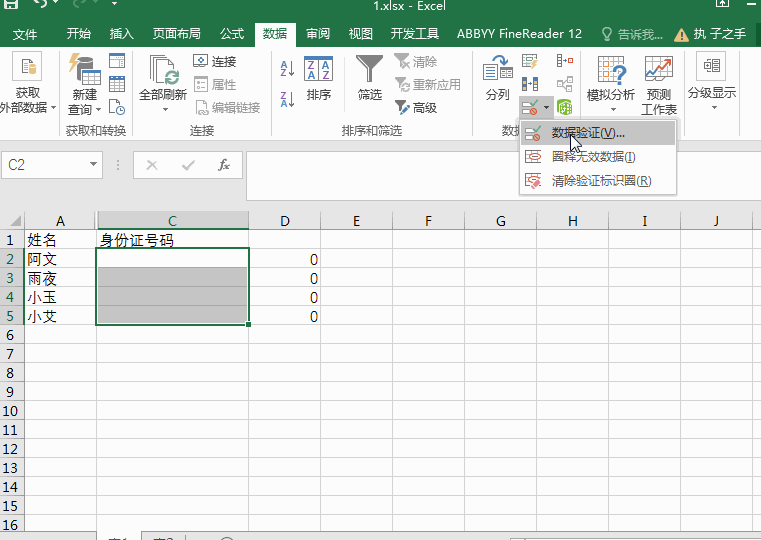
Task: Switch to the 插入 tab
Action: [x=121, y=33]
